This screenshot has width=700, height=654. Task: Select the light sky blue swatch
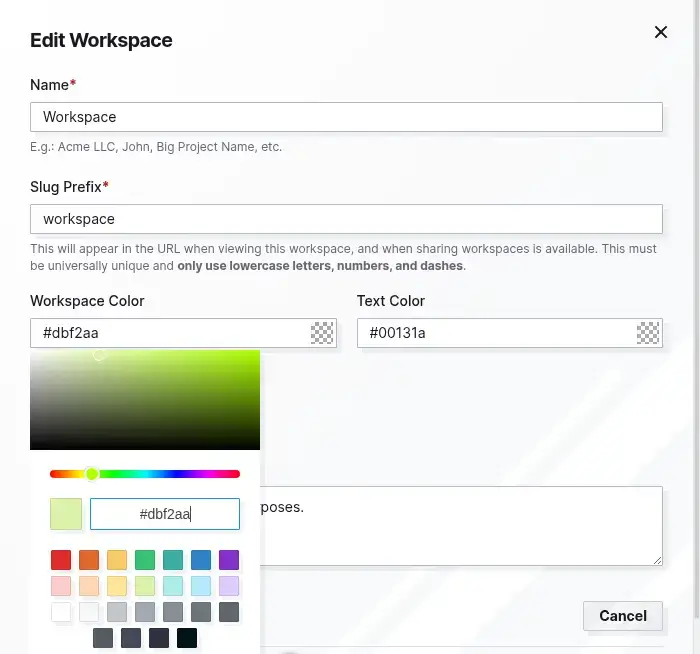(201, 586)
